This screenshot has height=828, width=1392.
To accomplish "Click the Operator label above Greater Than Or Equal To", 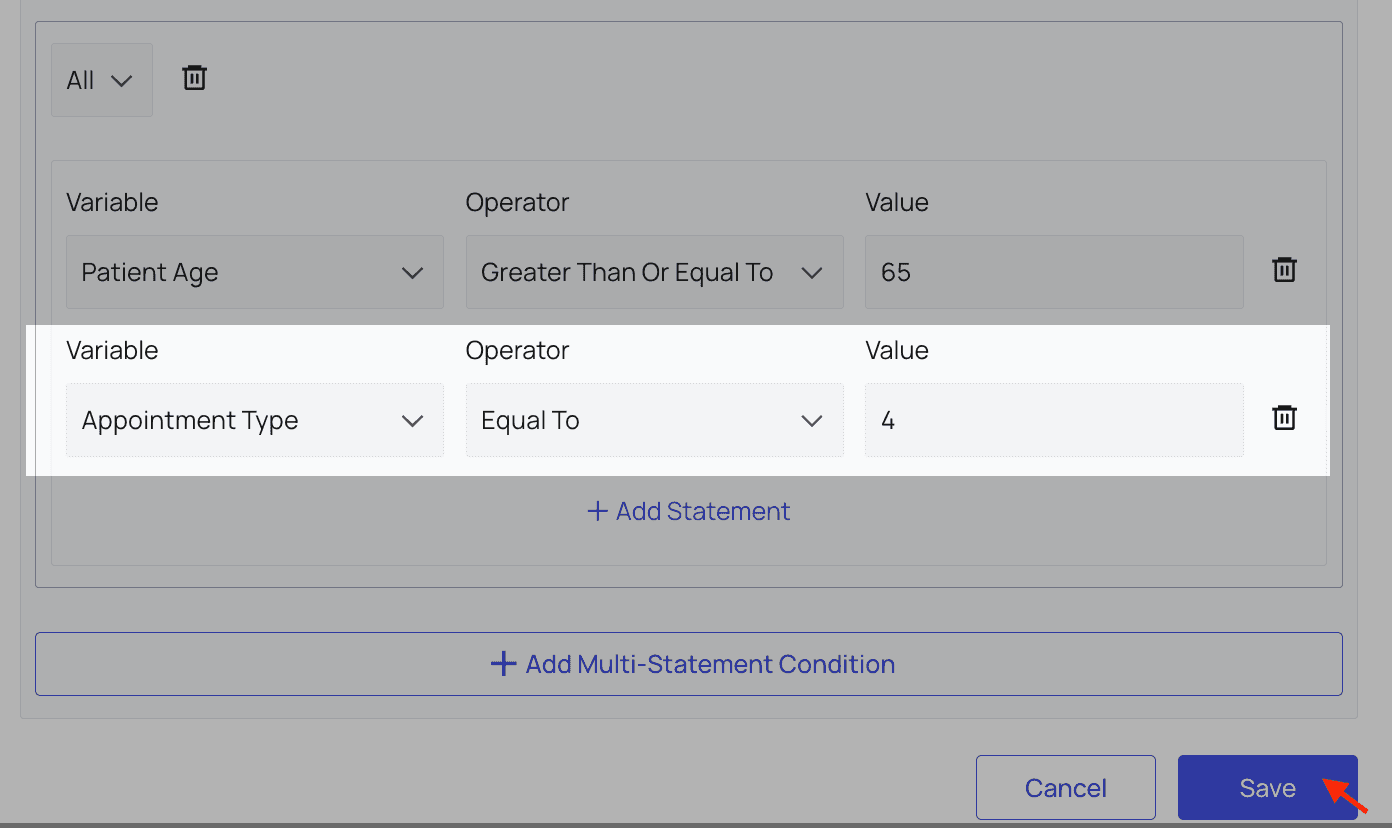I will 517,202.
